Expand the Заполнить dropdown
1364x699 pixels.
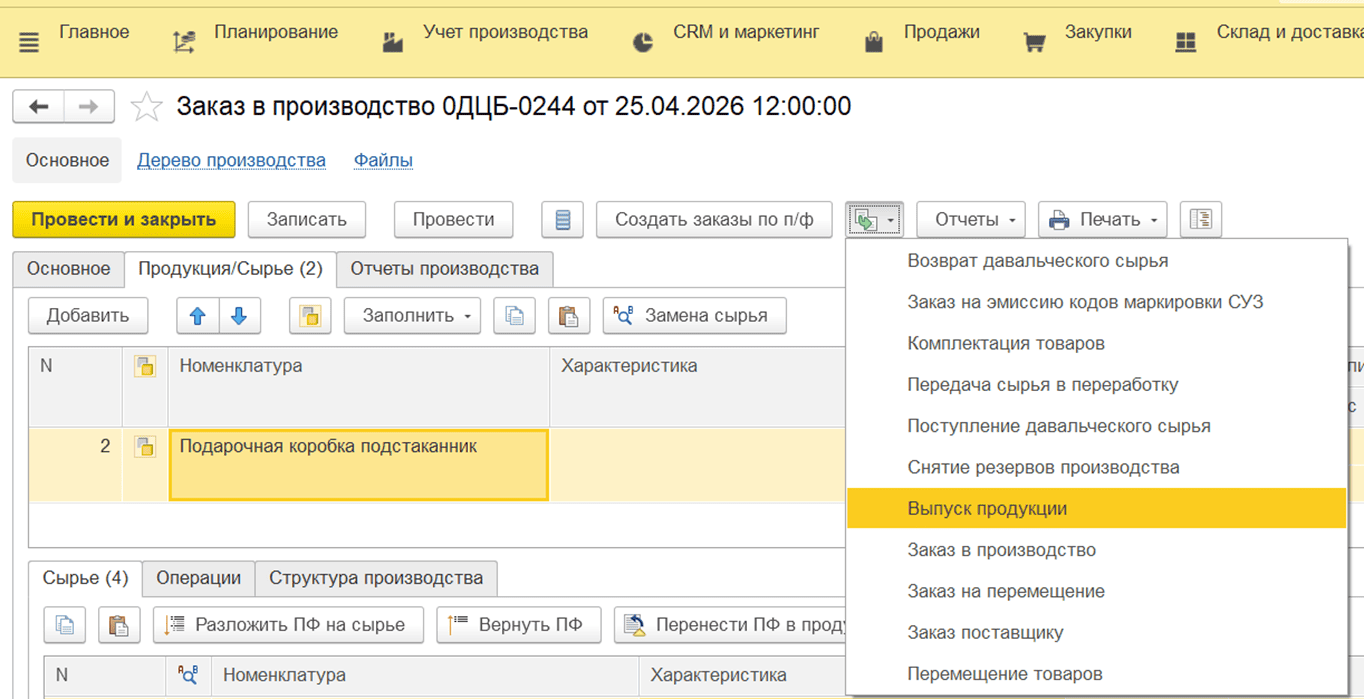click(412, 316)
